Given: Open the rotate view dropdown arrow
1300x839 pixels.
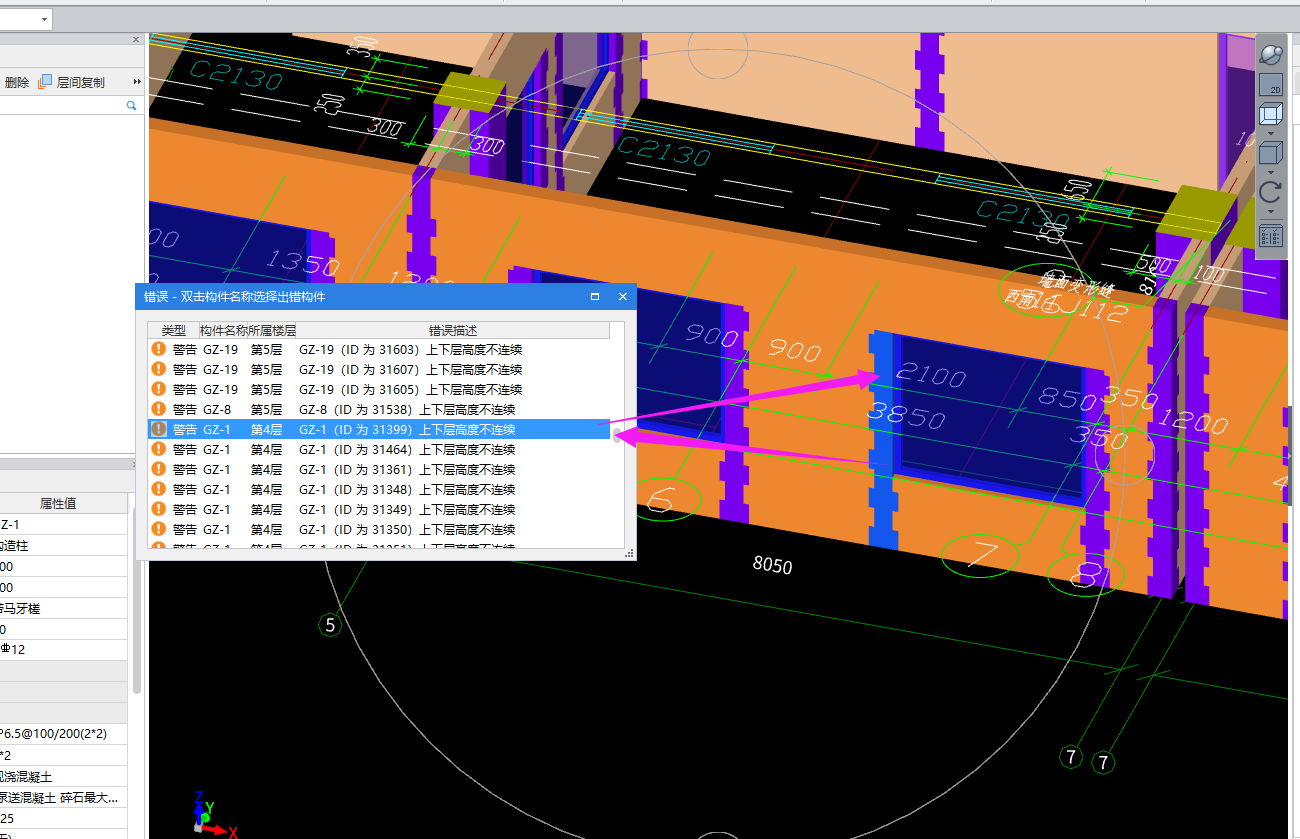Looking at the screenshot, I should (1270, 211).
